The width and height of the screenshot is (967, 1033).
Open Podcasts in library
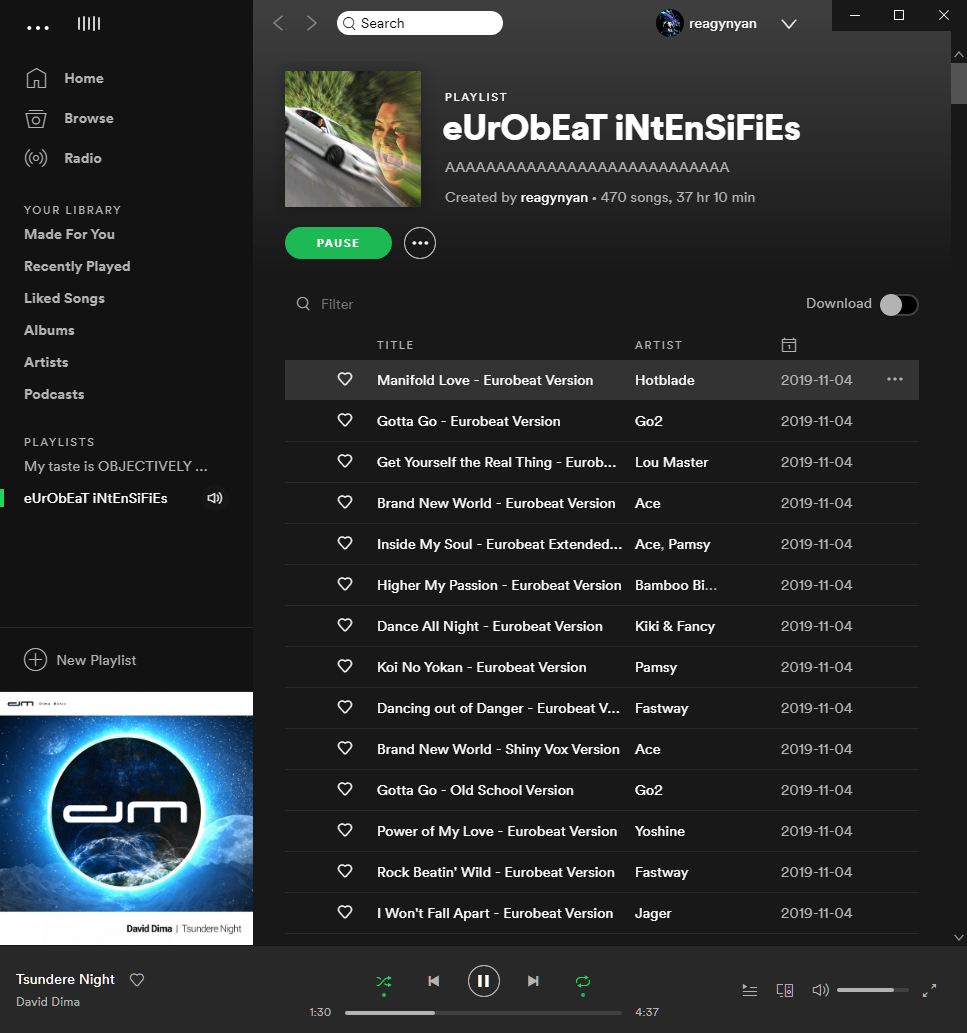[54, 394]
